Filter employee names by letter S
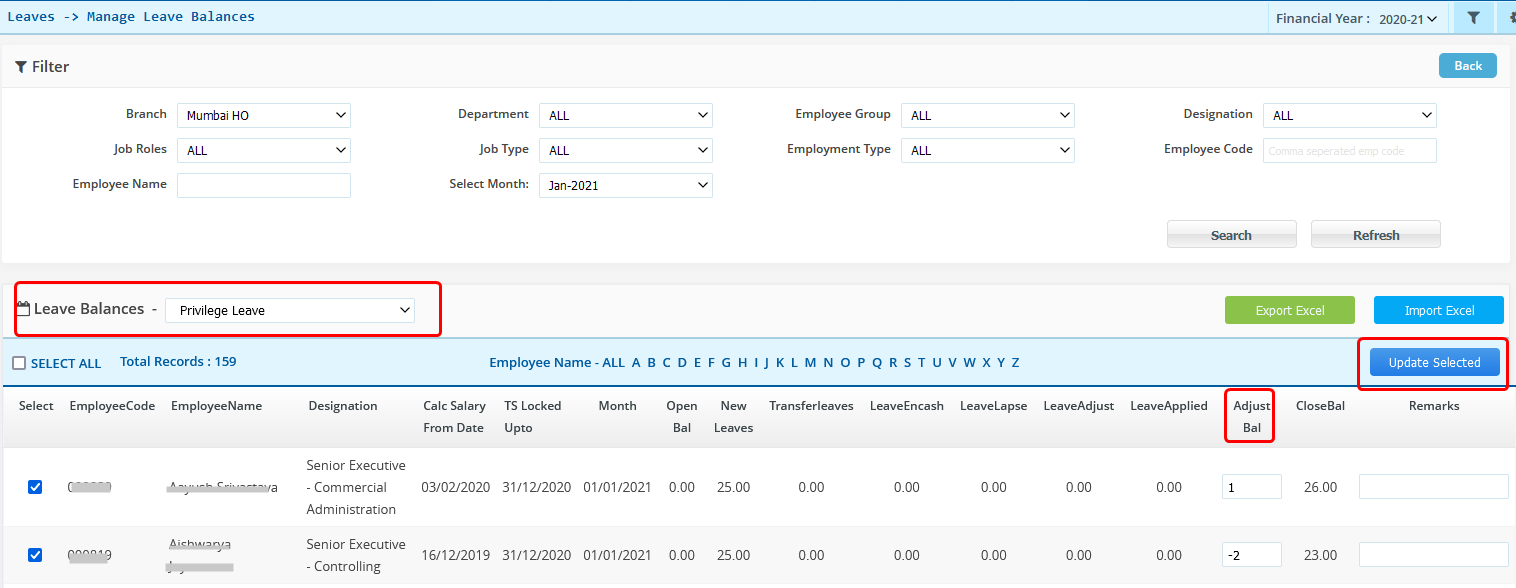 pos(906,362)
